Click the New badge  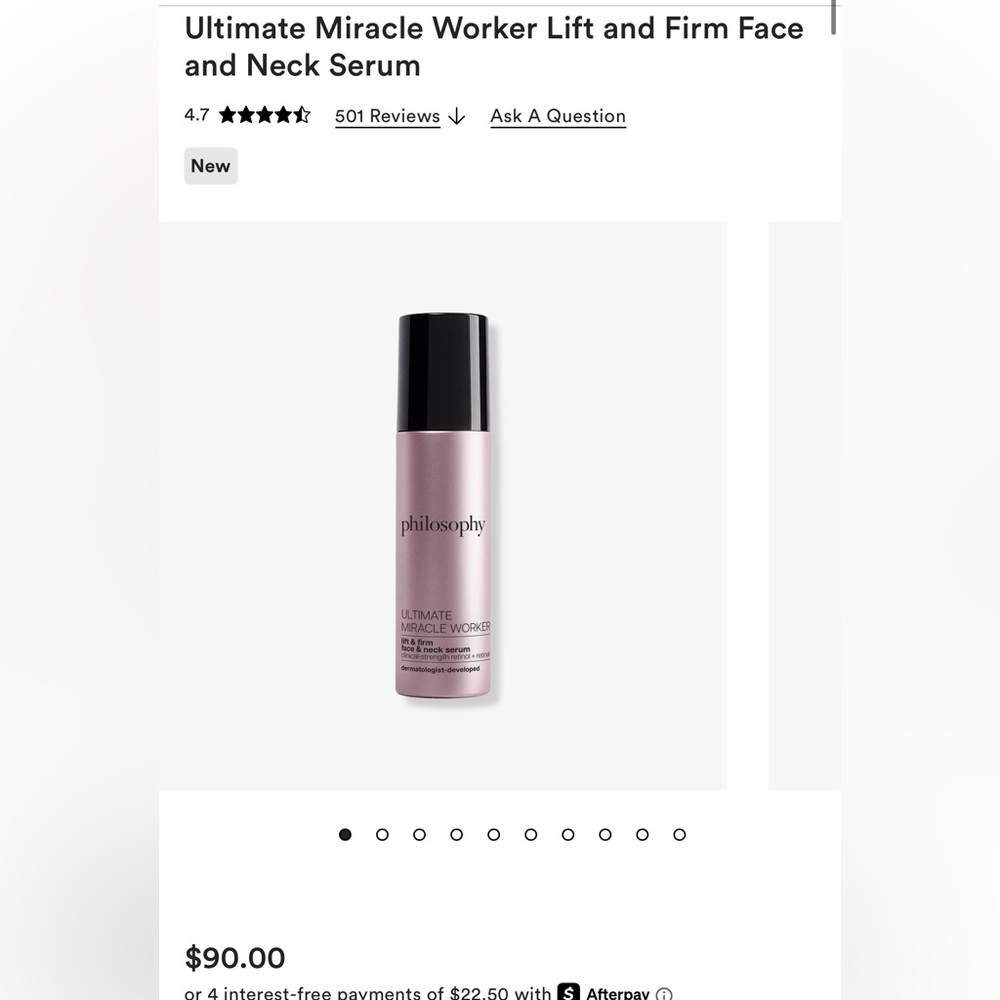[210, 165]
